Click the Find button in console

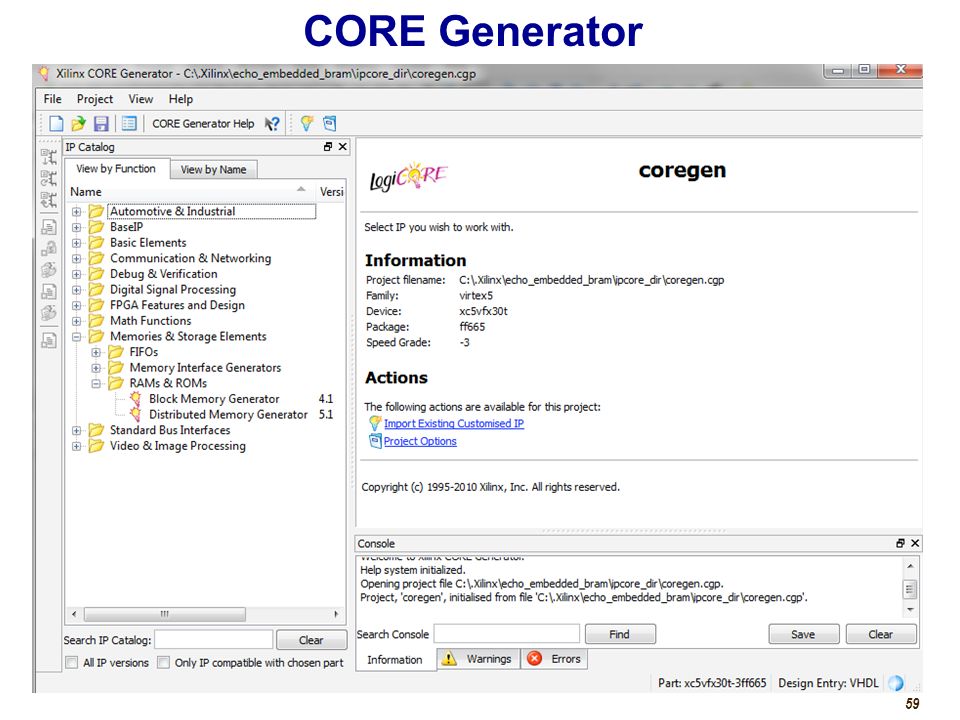(620, 634)
